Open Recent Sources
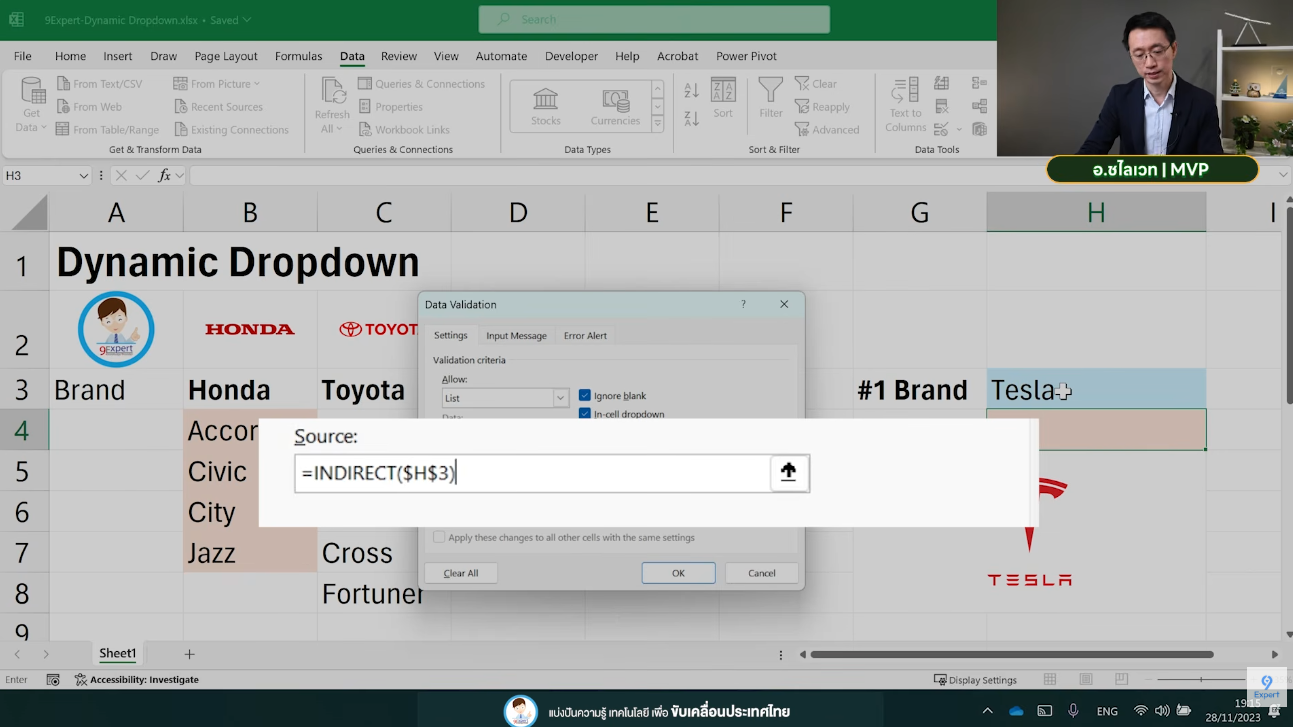The height and width of the screenshot is (727, 1293). tap(218, 107)
